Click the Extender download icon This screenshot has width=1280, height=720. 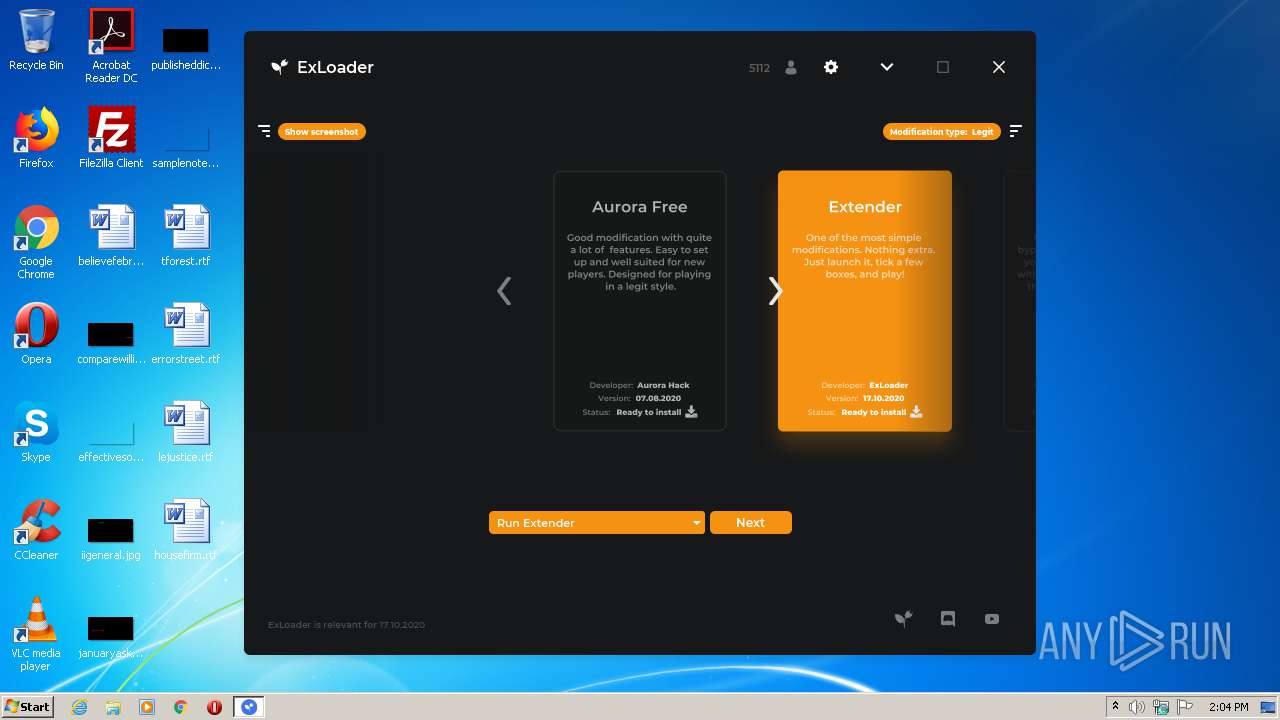point(916,411)
